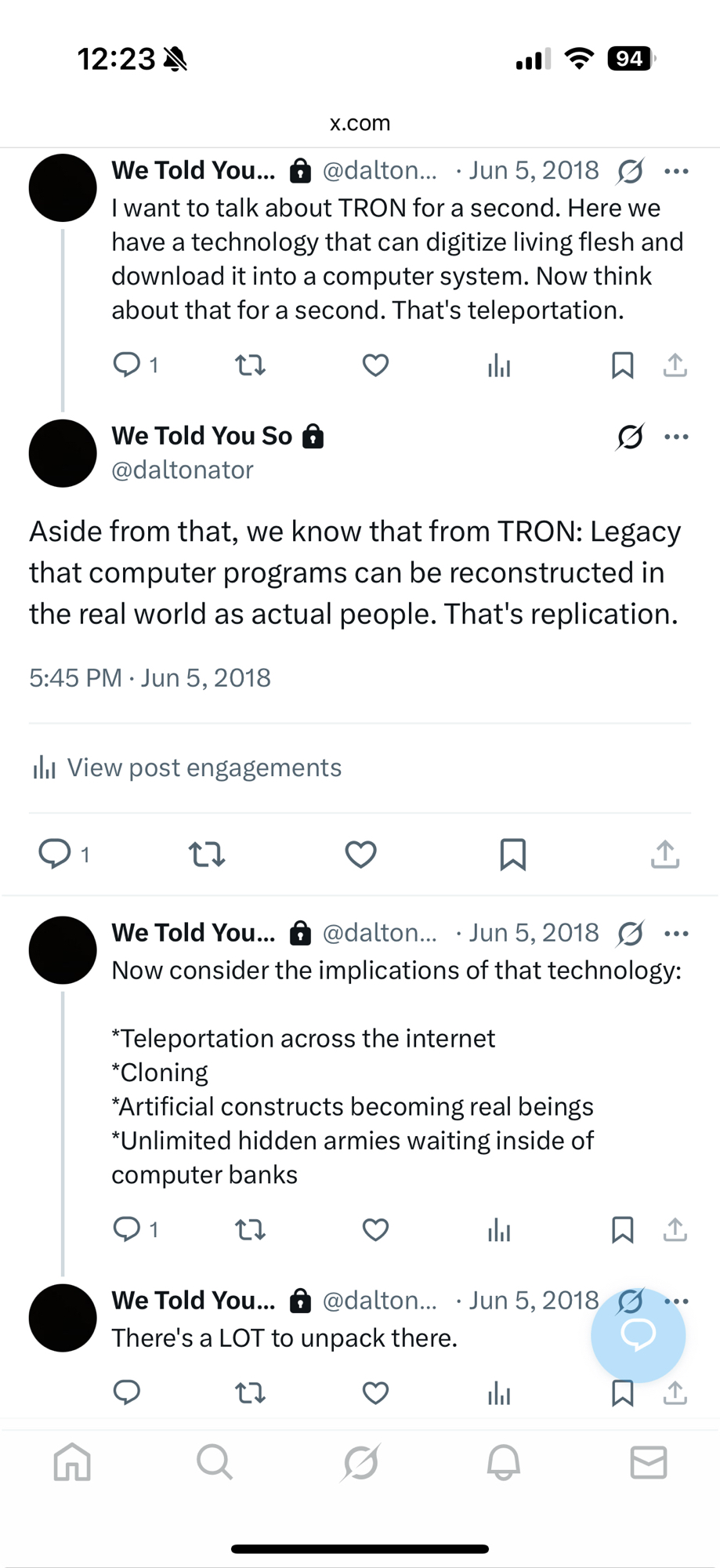Go to the Home tab

click(x=72, y=1462)
